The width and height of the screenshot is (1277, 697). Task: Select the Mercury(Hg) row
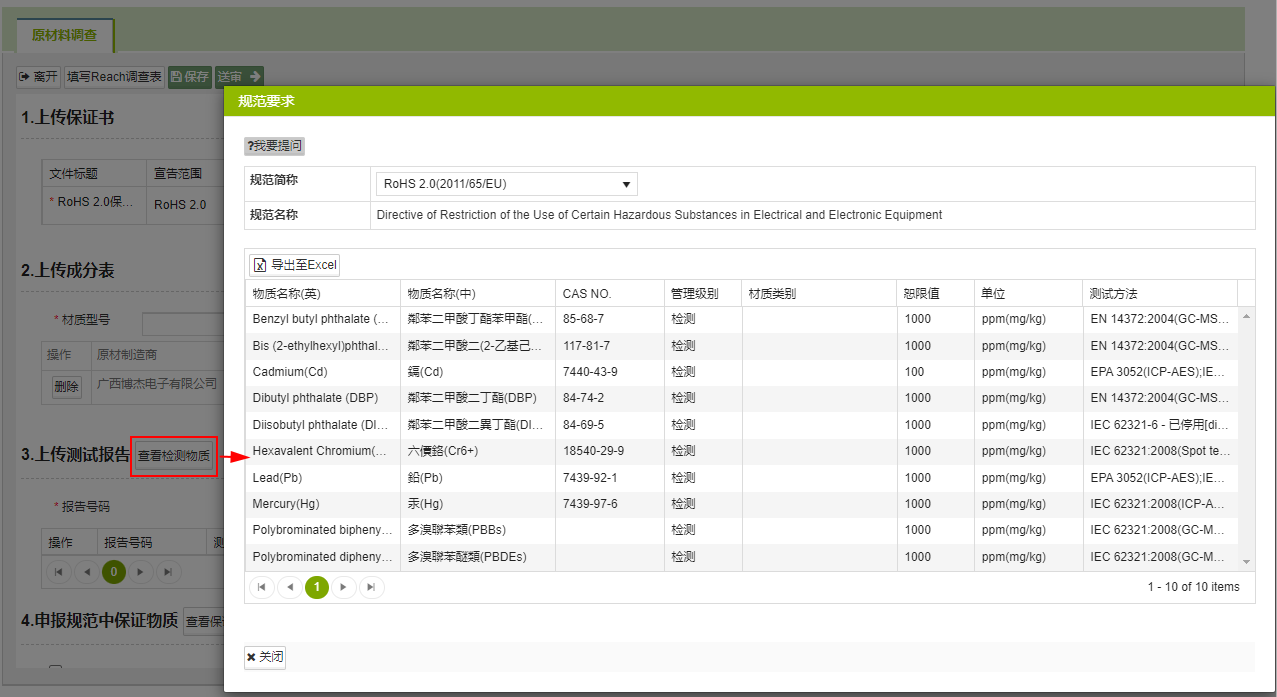(x=741, y=504)
